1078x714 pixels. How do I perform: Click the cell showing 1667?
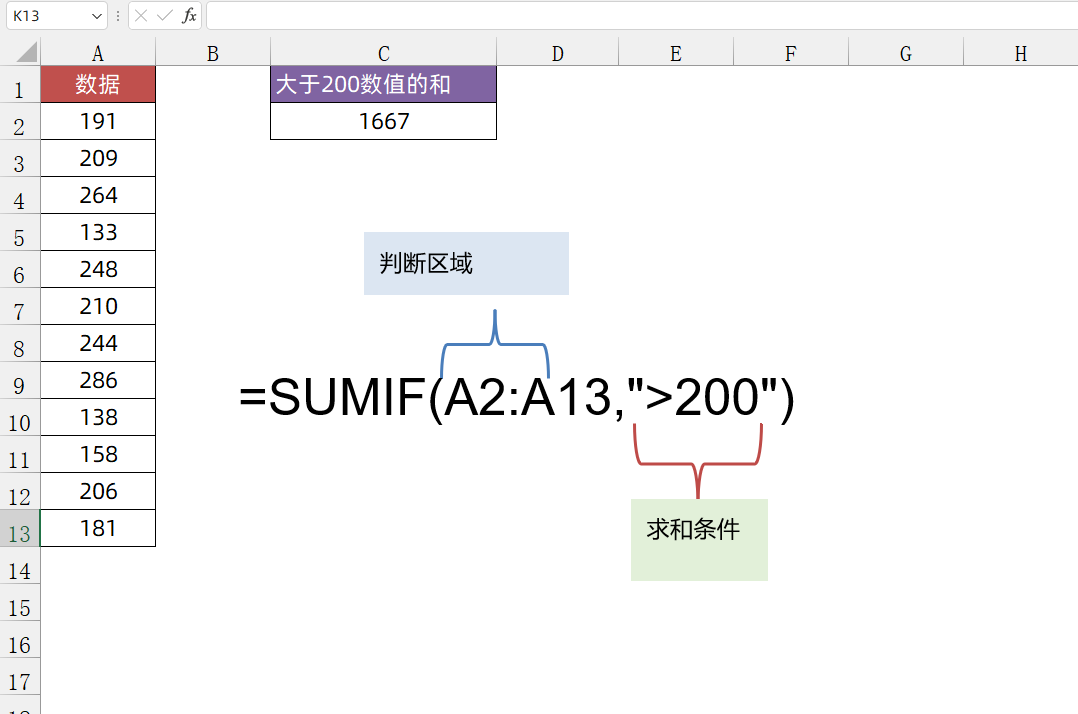tap(383, 121)
